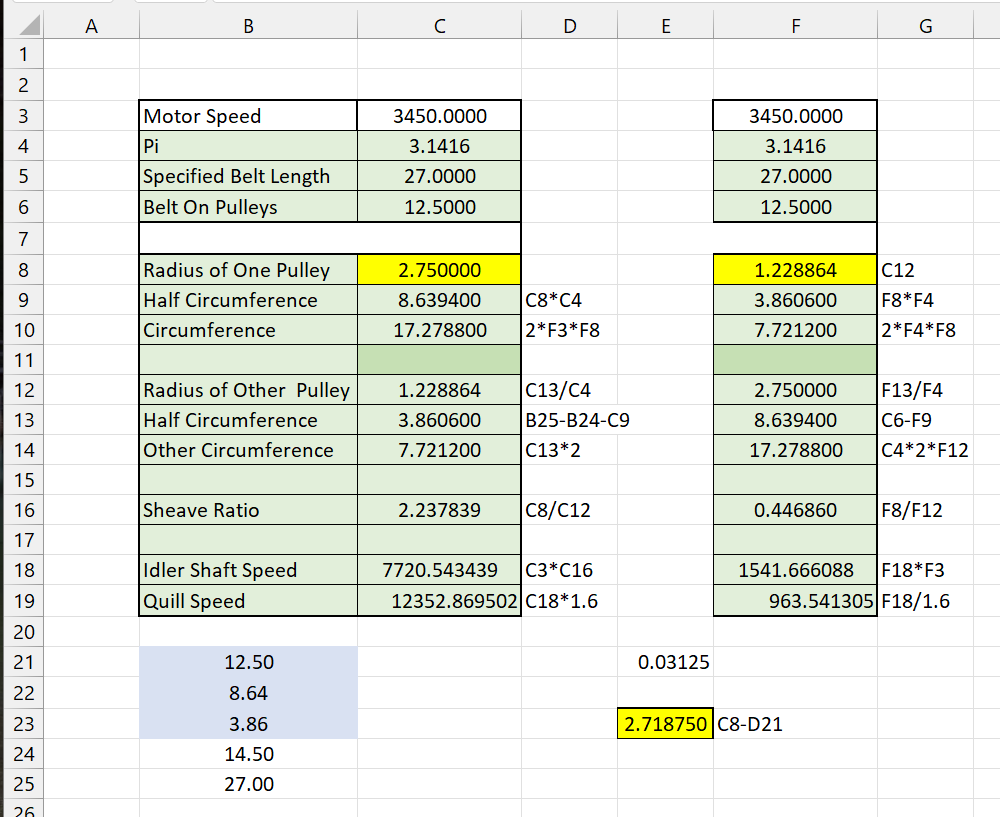The image size is (1000, 817).
Task: Select column E header
Action: (x=665, y=26)
